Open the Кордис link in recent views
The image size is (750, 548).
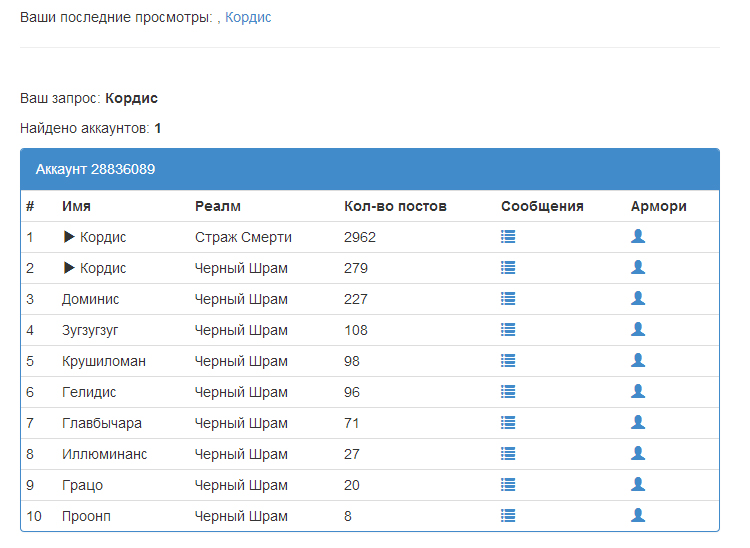tap(248, 17)
